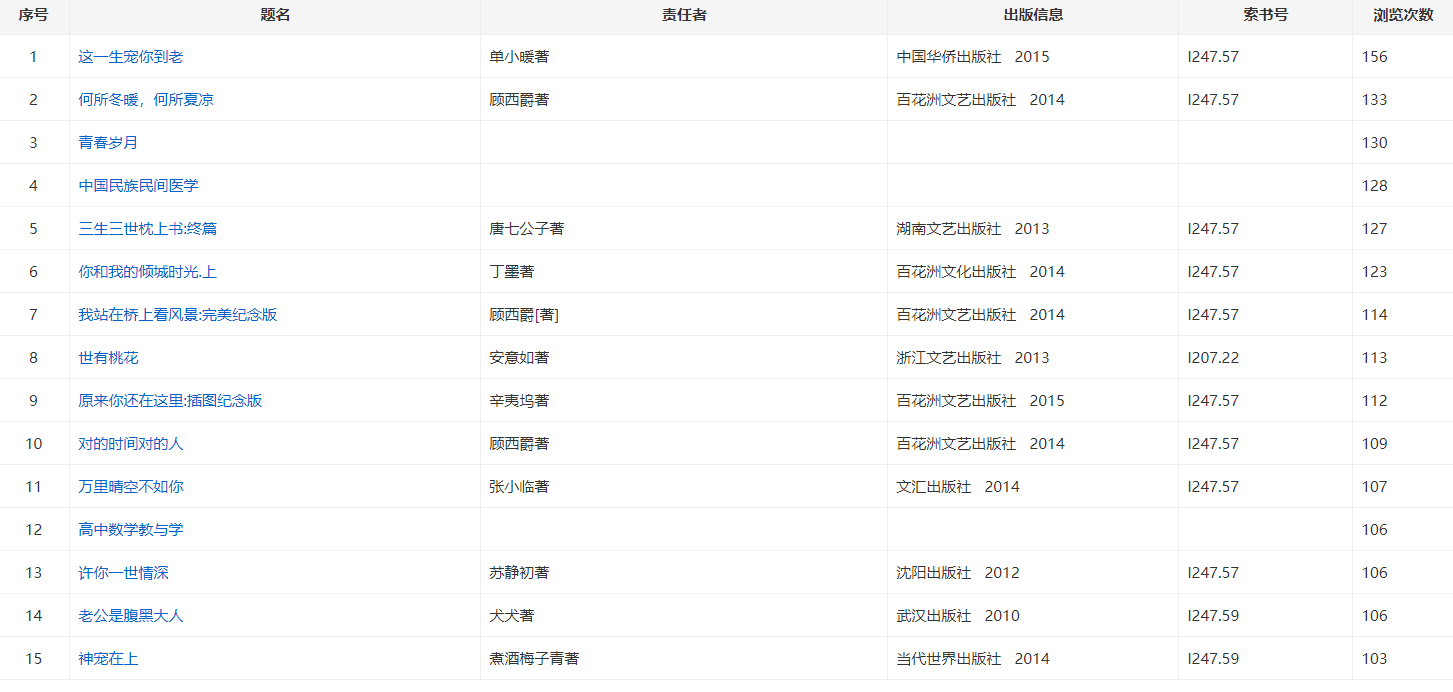Select view count 114
The height and width of the screenshot is (692, 1453).
[x=1375, y=315]
